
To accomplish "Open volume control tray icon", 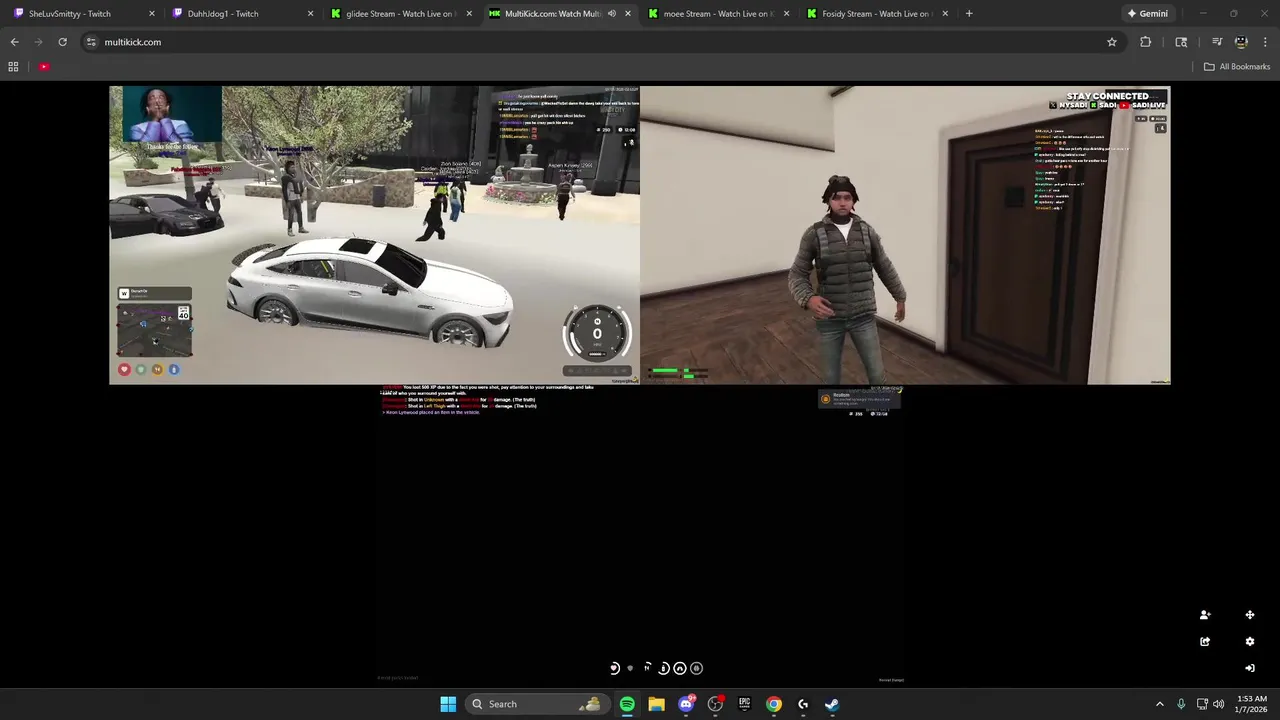I will coord(1219,704).
